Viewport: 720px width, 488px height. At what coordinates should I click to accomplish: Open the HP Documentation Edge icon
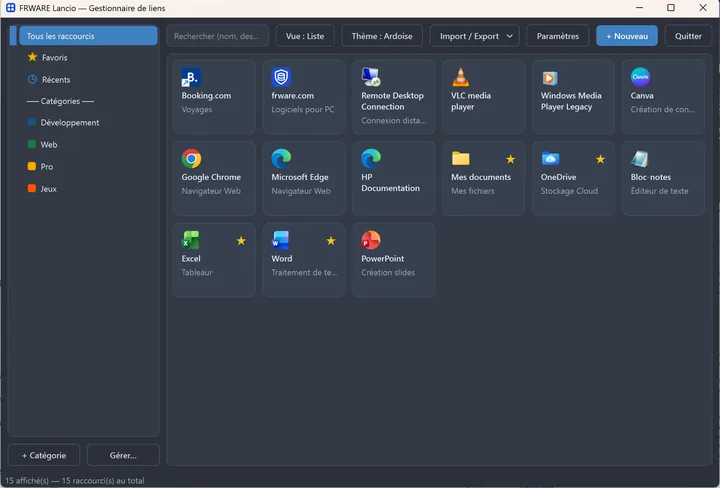pos(371,159)
